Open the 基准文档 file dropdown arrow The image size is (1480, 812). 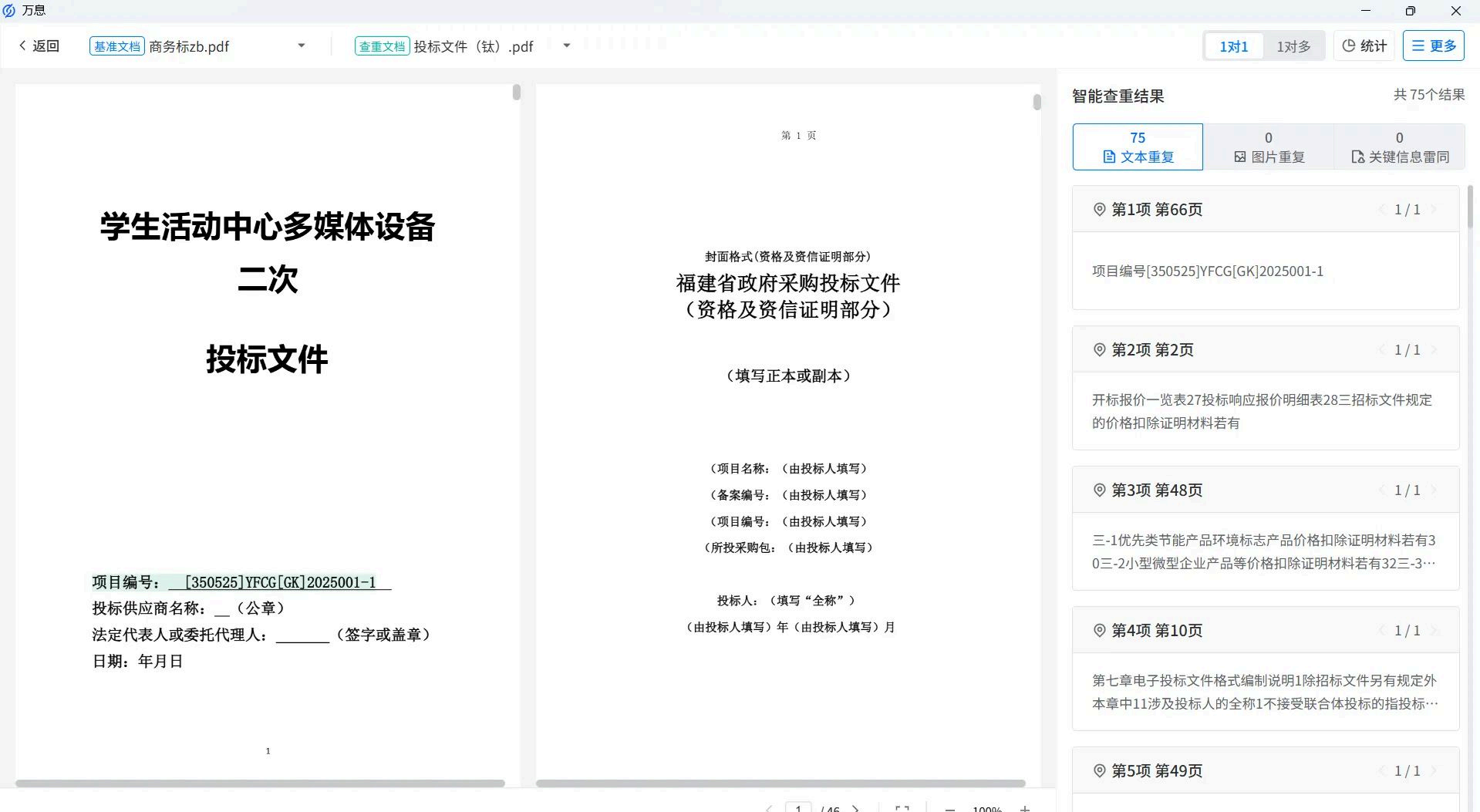click(x=302, y=46)
